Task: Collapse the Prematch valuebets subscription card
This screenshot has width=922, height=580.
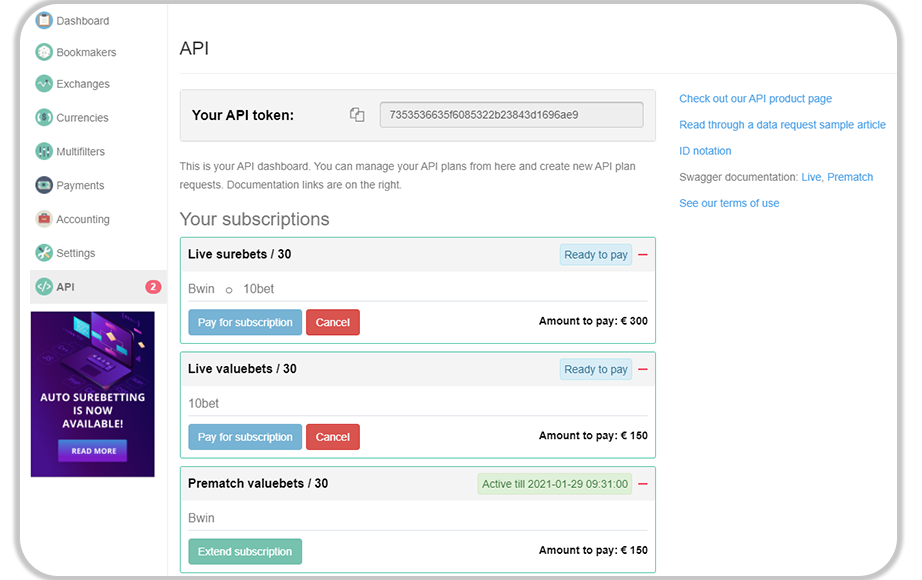Action: (643, 483)
